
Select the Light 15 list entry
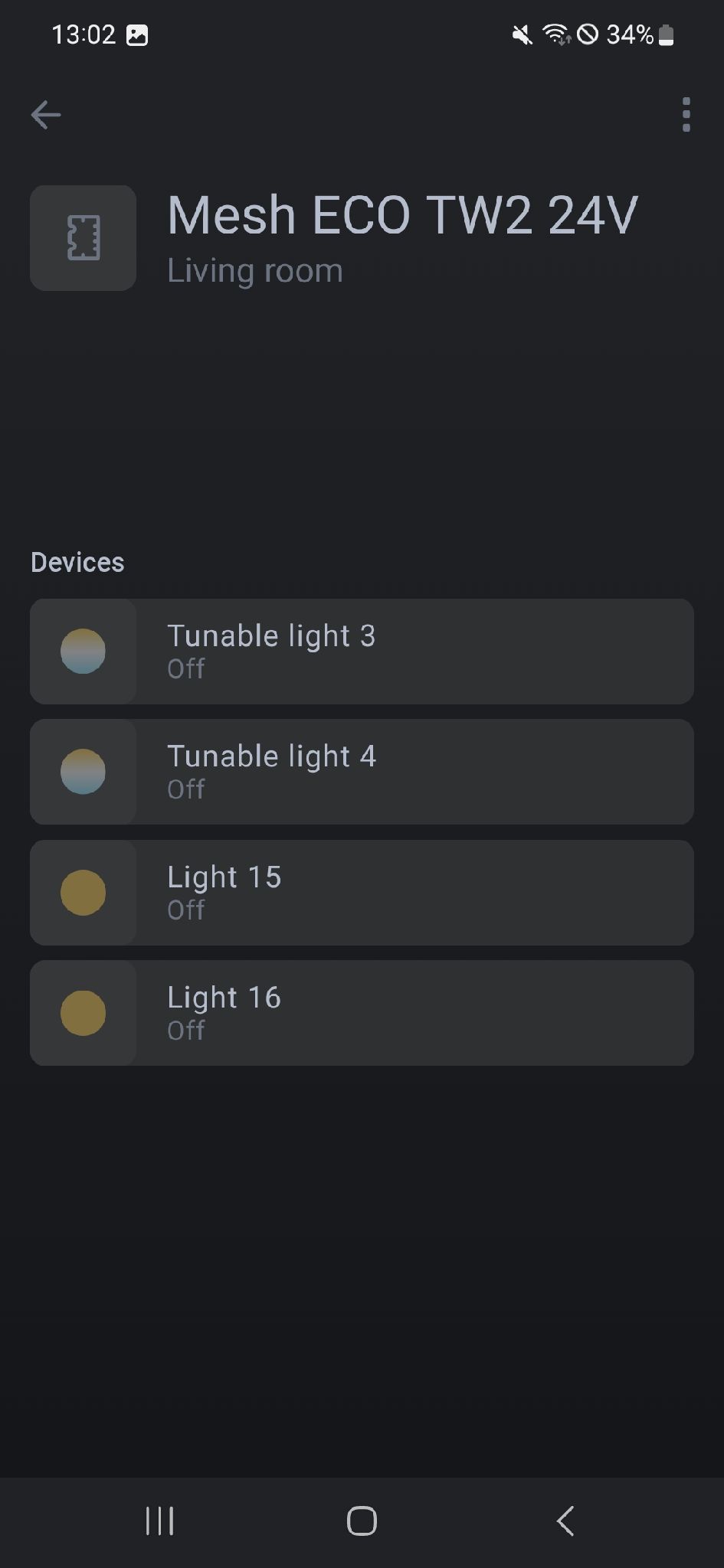click(x=414, y=893)
